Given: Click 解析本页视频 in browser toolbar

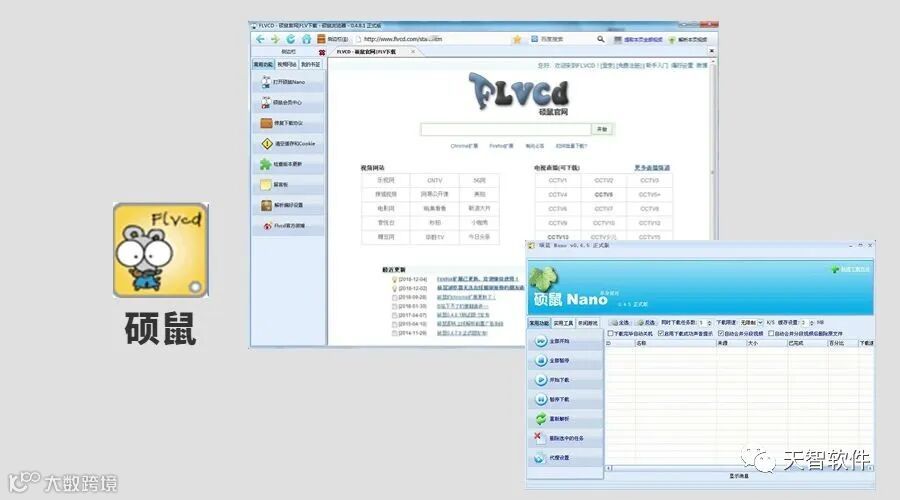Looking at the screenshot, I should tap(687, 39).
